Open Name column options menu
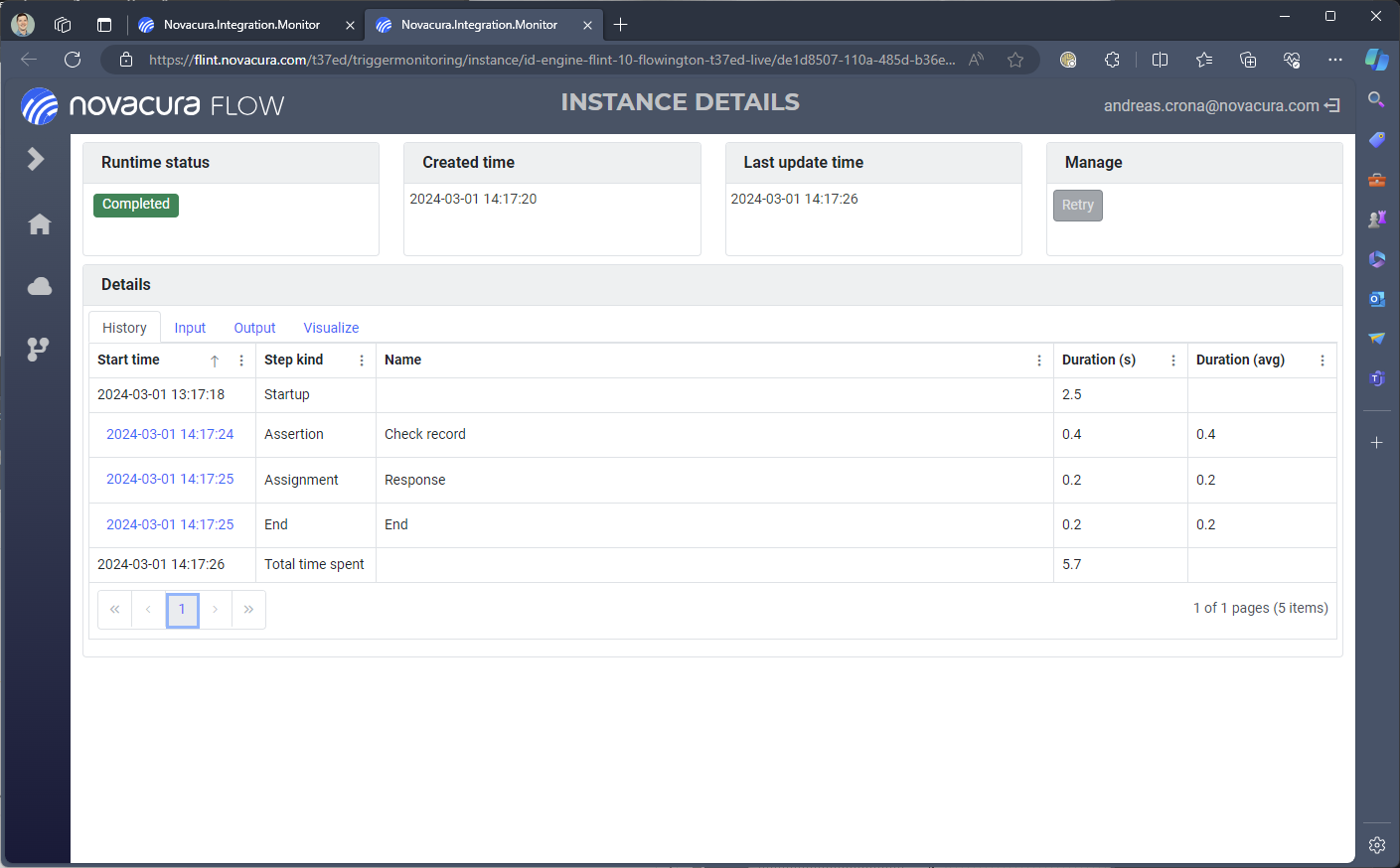The width and height of the screenshot is (1400, 868). coord(1039,361)
